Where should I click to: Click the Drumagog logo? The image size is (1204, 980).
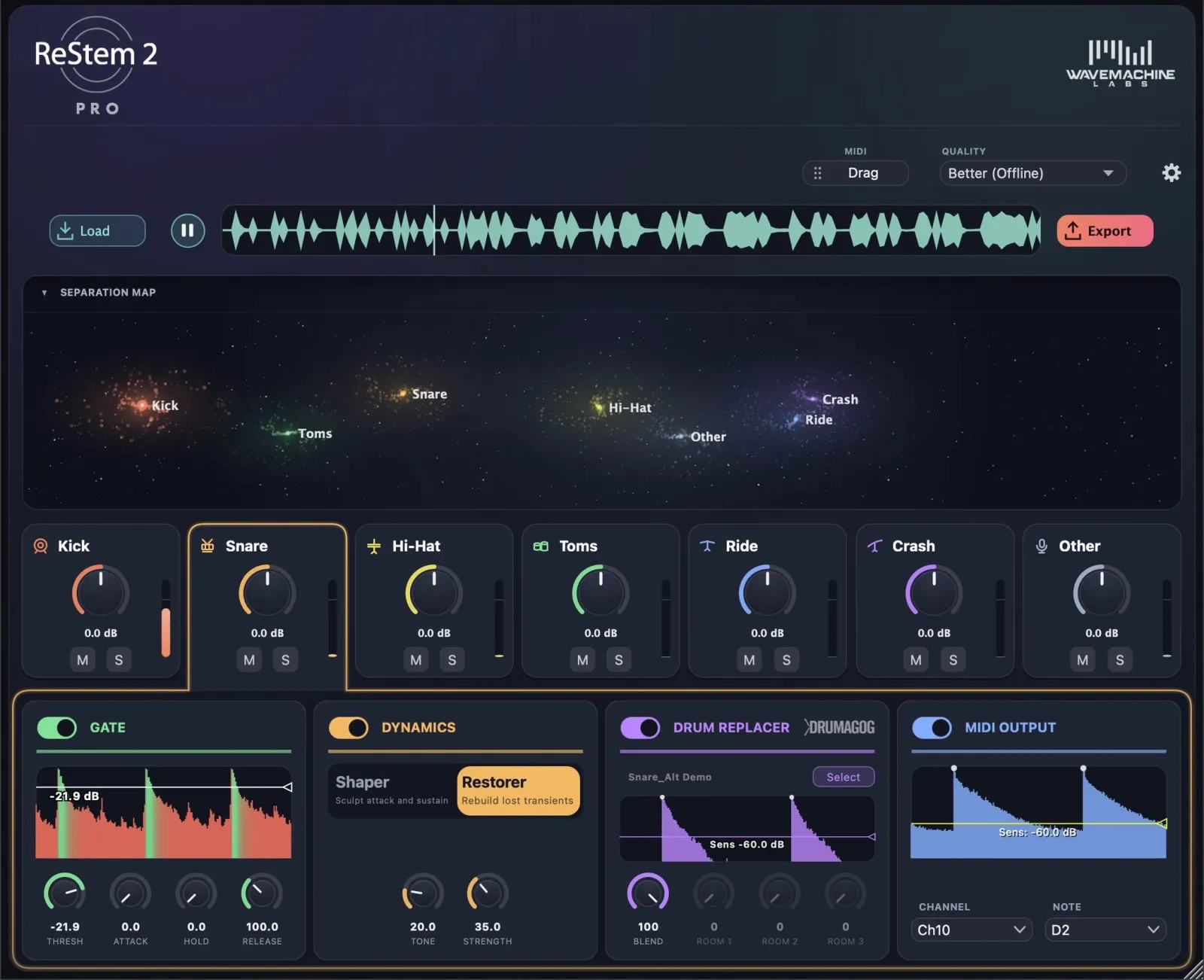tap(839, 727)
